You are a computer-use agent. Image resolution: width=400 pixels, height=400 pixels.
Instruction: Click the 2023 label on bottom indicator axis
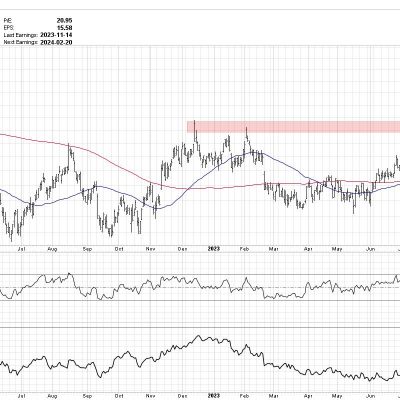[x=214, y=396]
